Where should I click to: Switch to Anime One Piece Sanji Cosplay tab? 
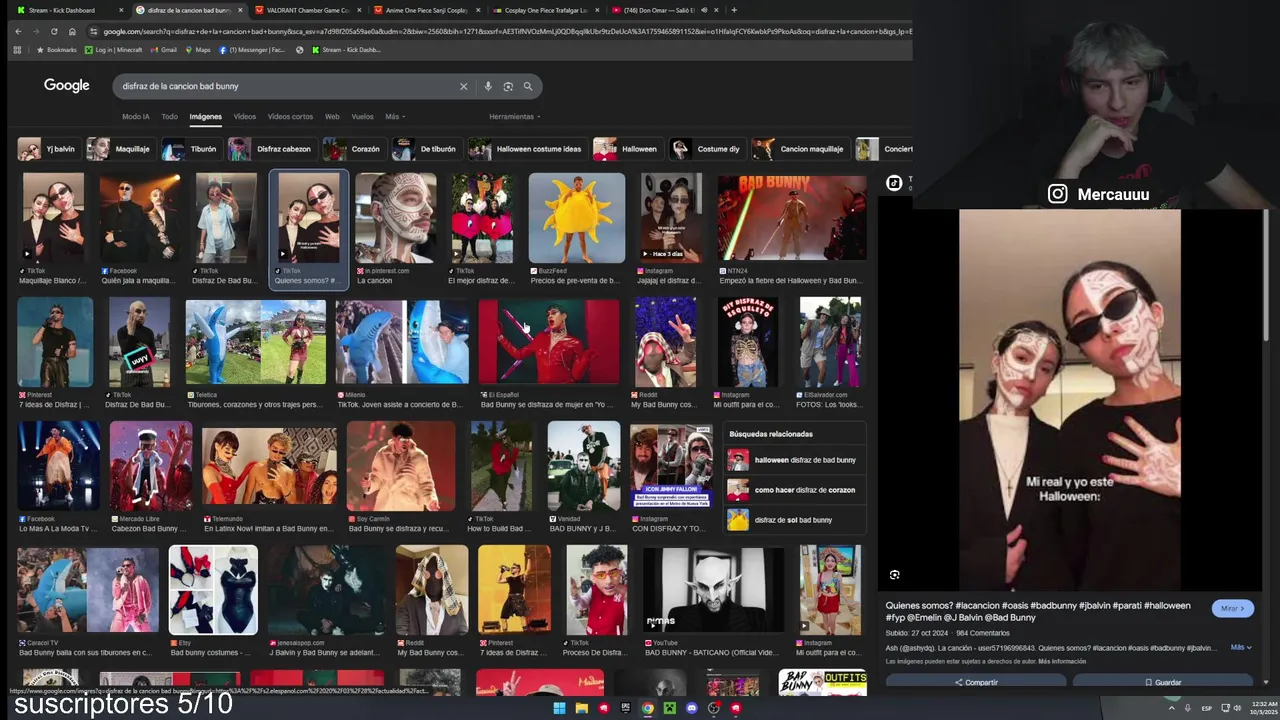coord(425,10)
